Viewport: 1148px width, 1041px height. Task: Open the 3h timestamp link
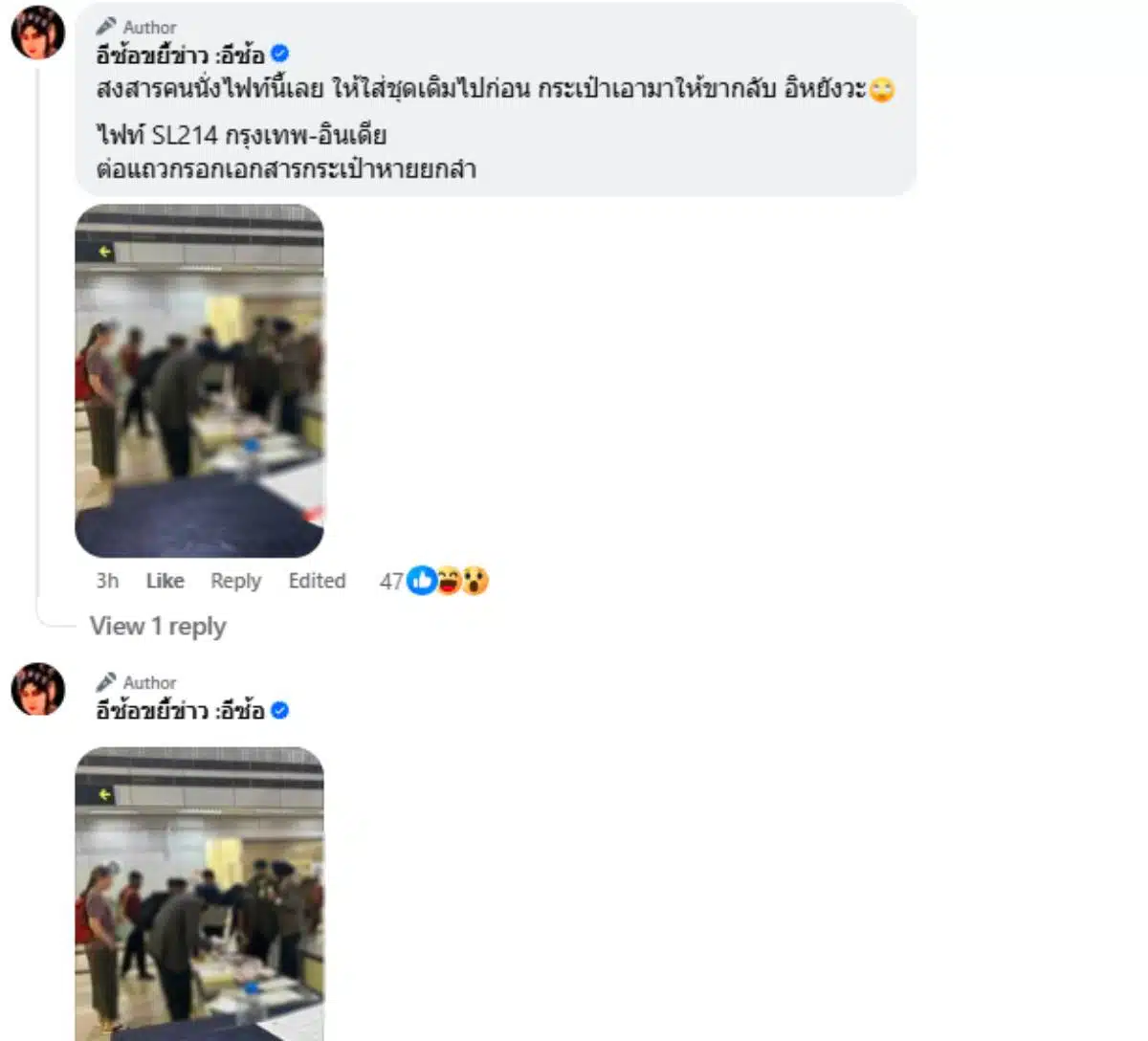(107, 581)
